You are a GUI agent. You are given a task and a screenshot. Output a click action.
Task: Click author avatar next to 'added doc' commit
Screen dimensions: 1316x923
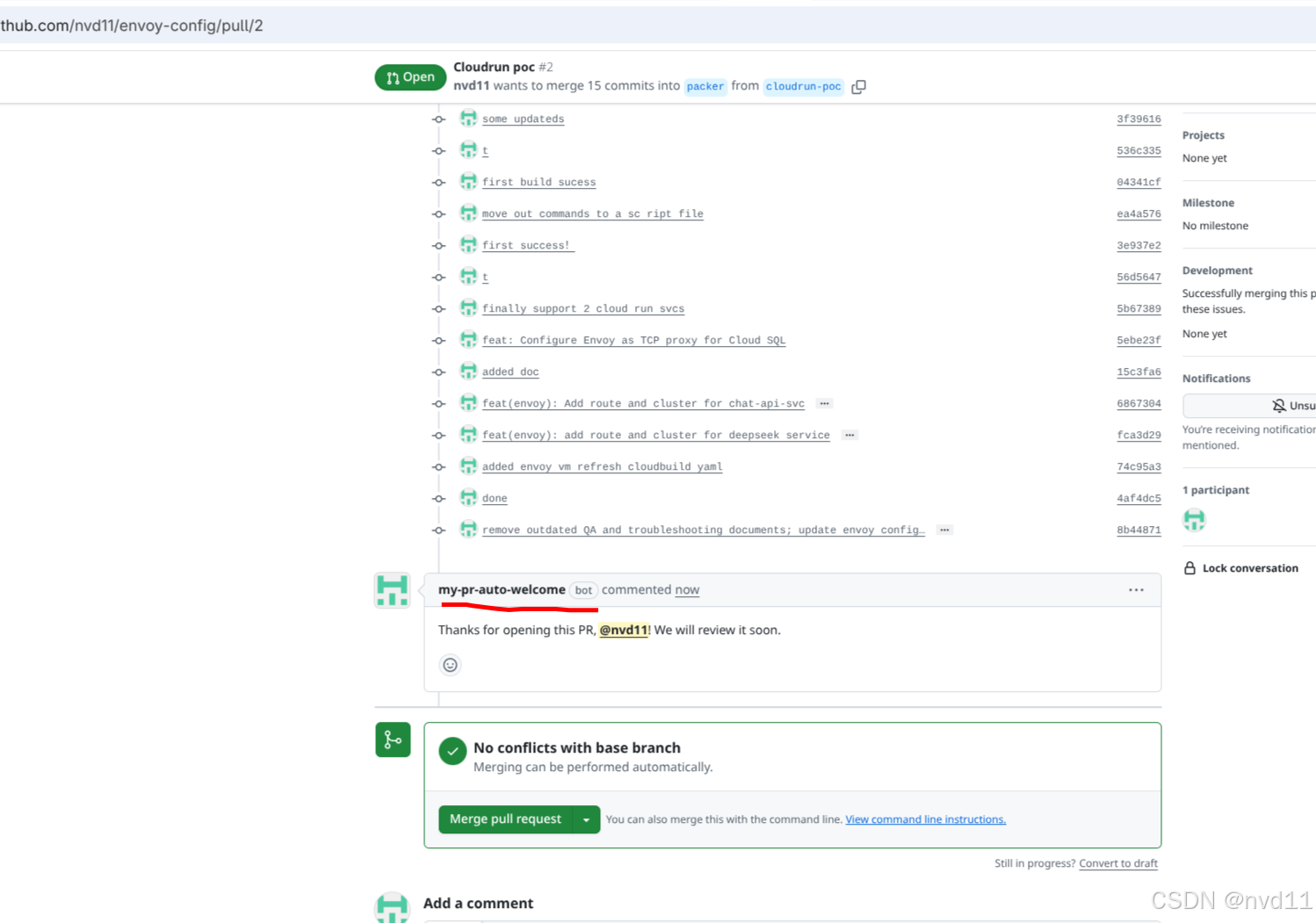(x=468, y=371)
